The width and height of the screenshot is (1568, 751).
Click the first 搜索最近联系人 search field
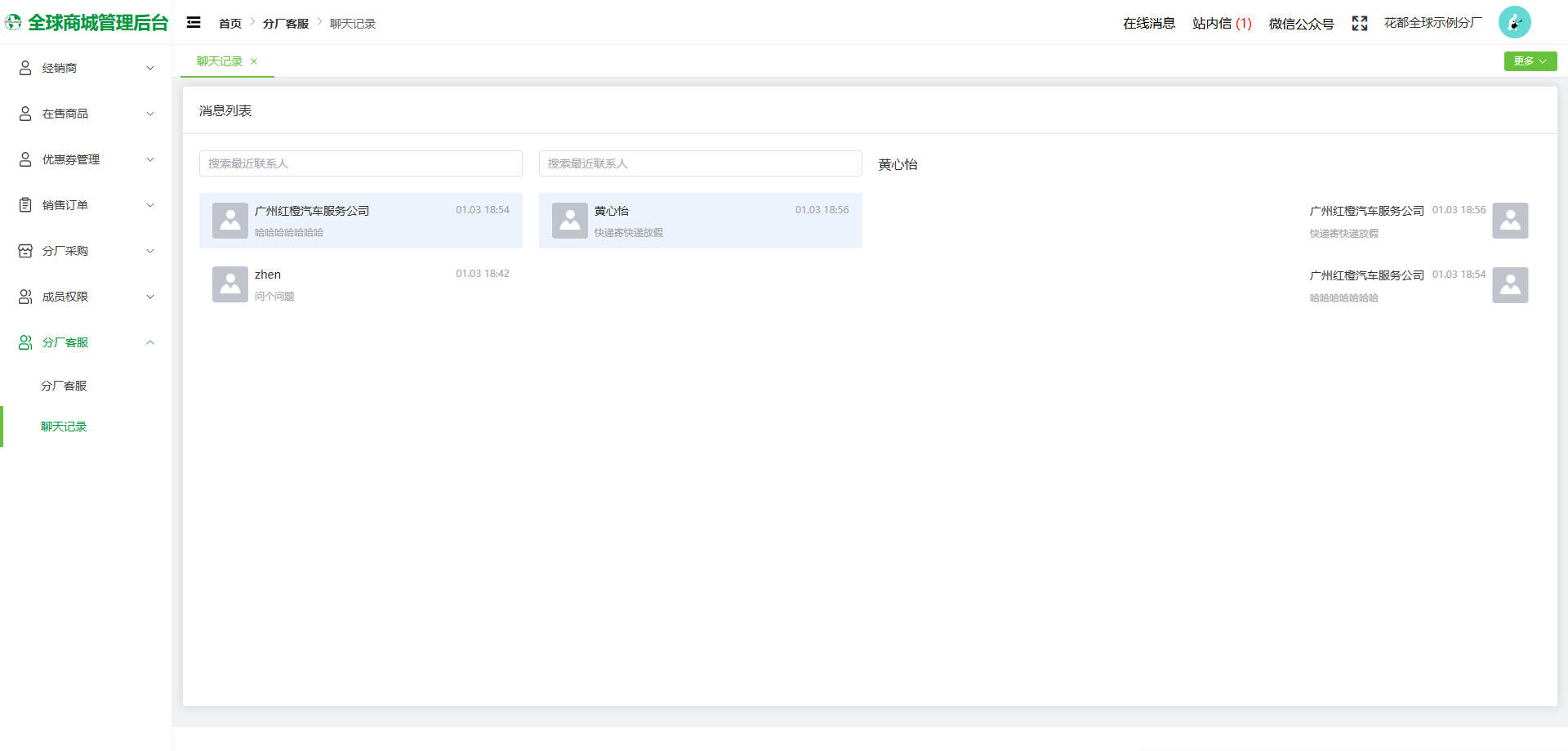(360, 163)
